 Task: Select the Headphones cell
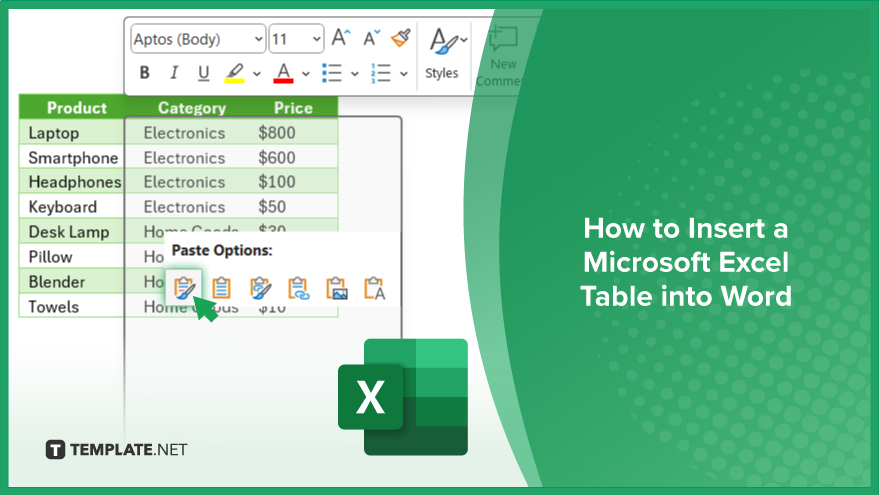[72, 182]
